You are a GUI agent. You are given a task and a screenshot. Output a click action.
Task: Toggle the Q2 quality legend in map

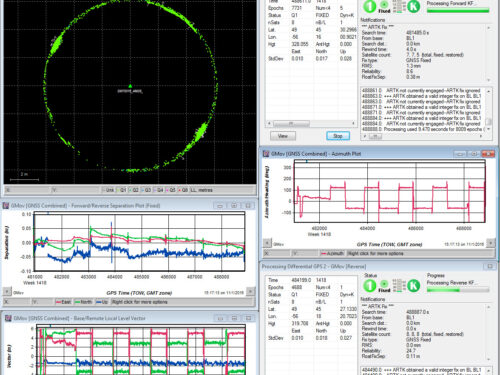point(134,190)
